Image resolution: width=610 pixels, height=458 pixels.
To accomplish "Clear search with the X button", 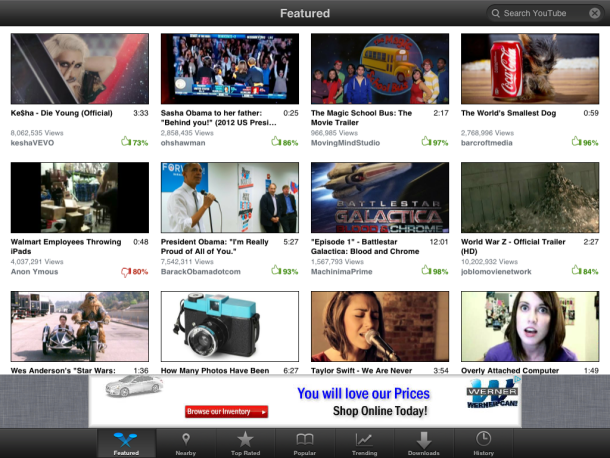I will pyautogui.click(x=594, y=13).
